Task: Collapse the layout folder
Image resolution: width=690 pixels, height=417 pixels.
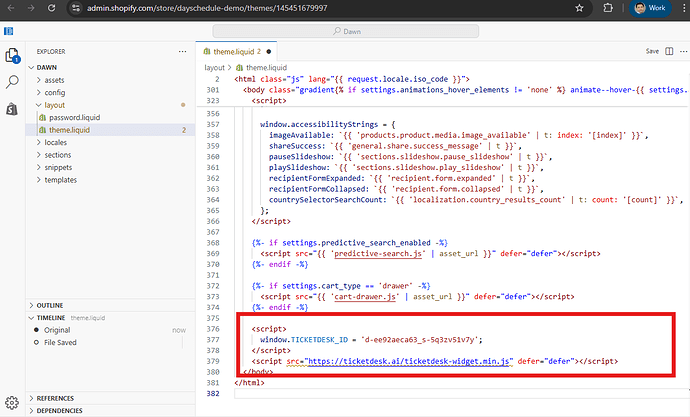Action: [x=55, y=104]
